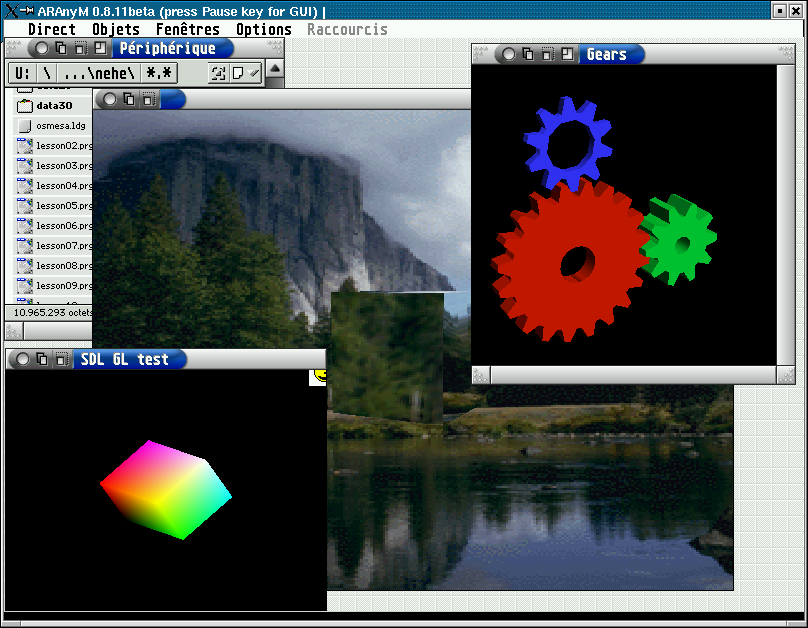Select the osmesa.ldg file
Viewport: 808px width, 628px height.
click(x=61, y=126)
